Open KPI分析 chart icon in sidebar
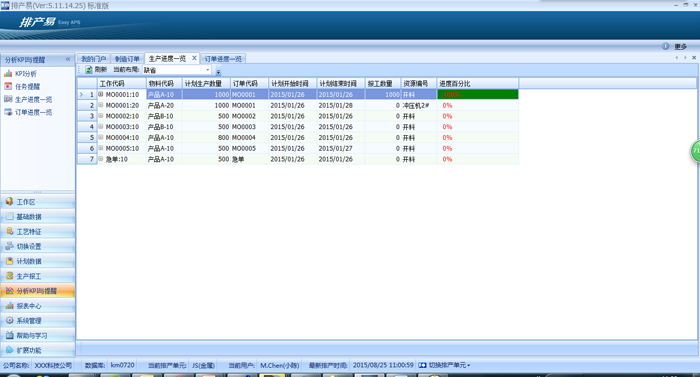Screen dimensions: 700x377 8,74
